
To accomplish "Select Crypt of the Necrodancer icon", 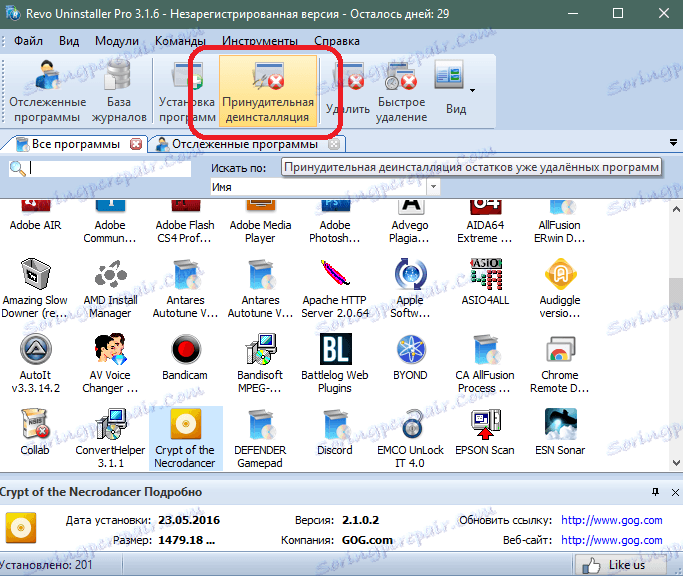I will [x=186, y=424].
